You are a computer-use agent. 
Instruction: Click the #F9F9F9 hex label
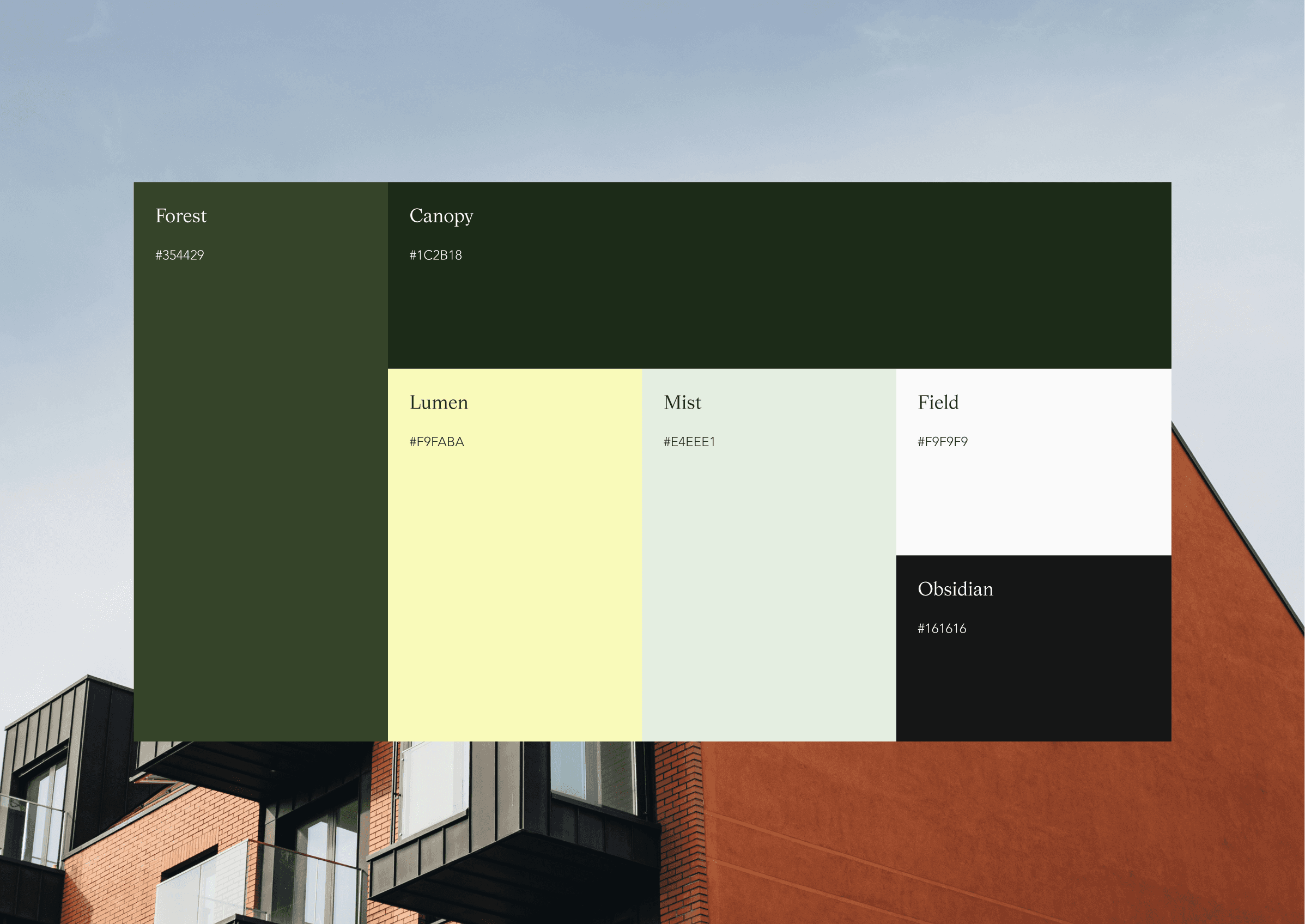pyautogui.click(x=943, y=442)
